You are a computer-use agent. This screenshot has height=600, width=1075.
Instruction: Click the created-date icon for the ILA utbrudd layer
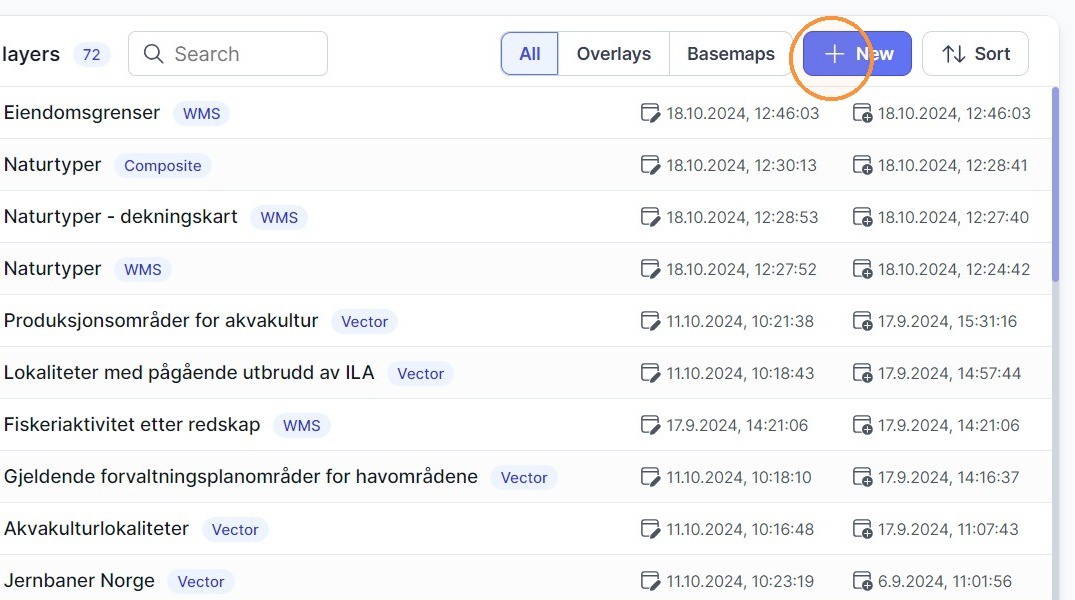862,373
